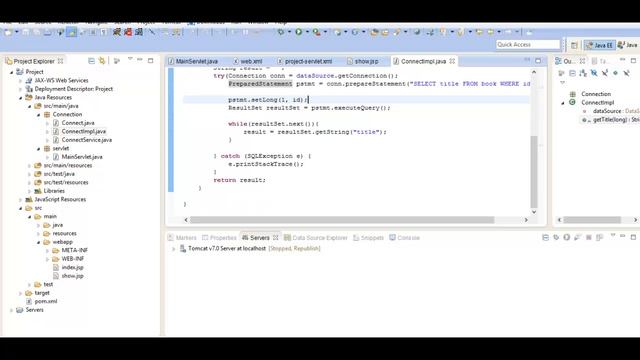Select ConnectImpl class in Outline
640x360 pixels.
[592, 102]
